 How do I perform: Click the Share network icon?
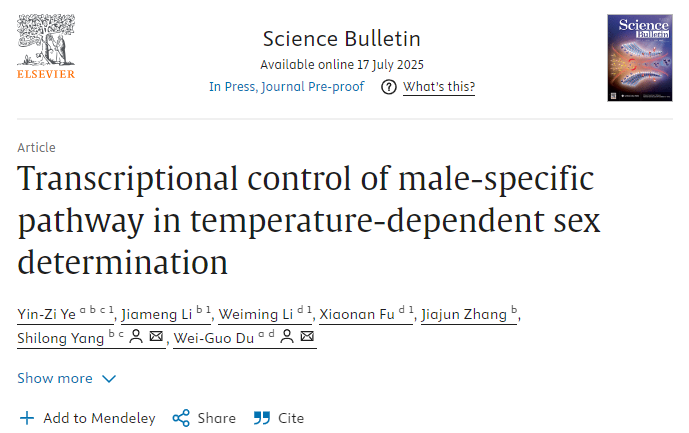(x=181, y=418)
